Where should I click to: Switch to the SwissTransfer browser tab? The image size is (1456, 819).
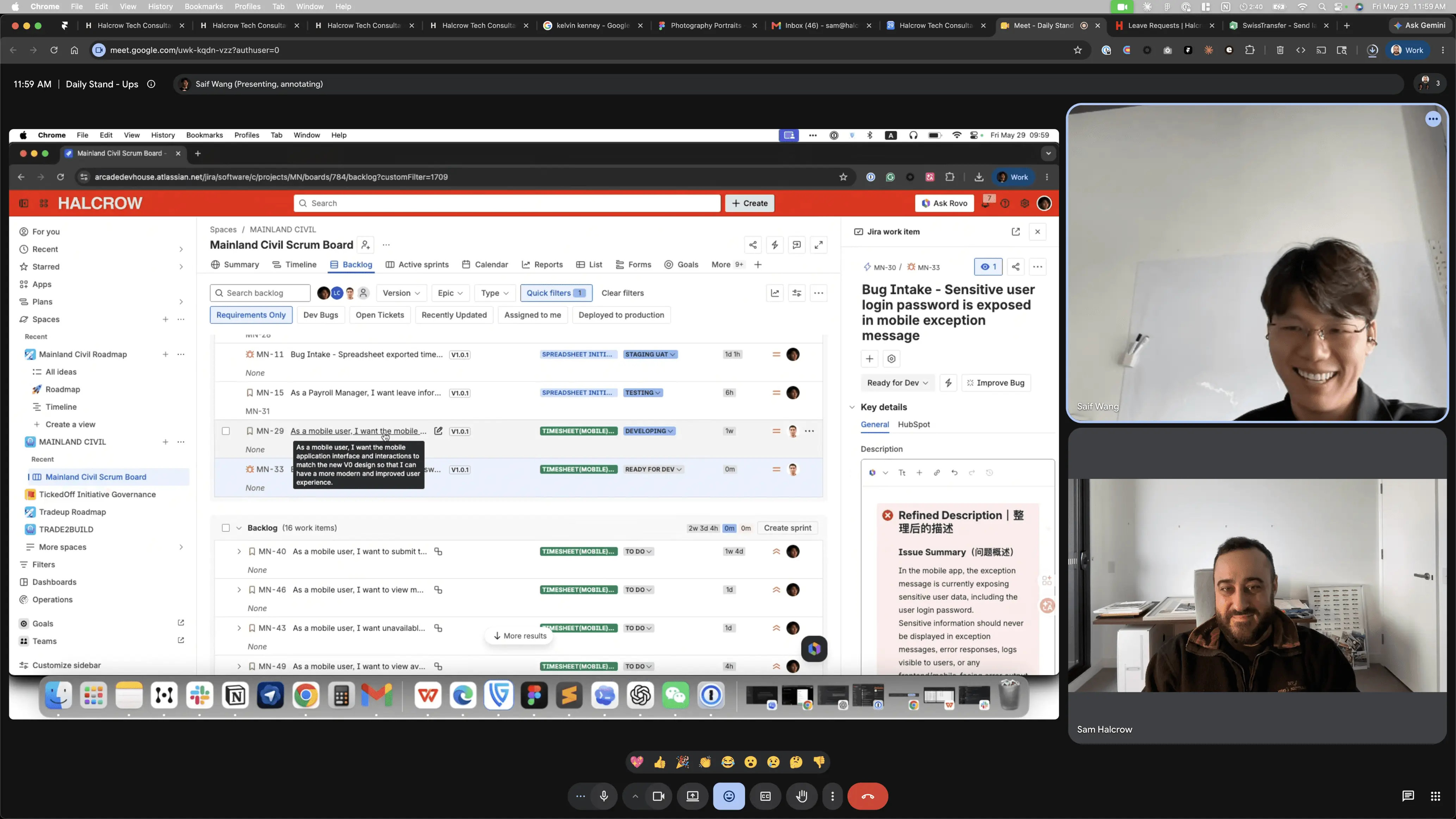pyautogui.click(x=1278, y=25)
